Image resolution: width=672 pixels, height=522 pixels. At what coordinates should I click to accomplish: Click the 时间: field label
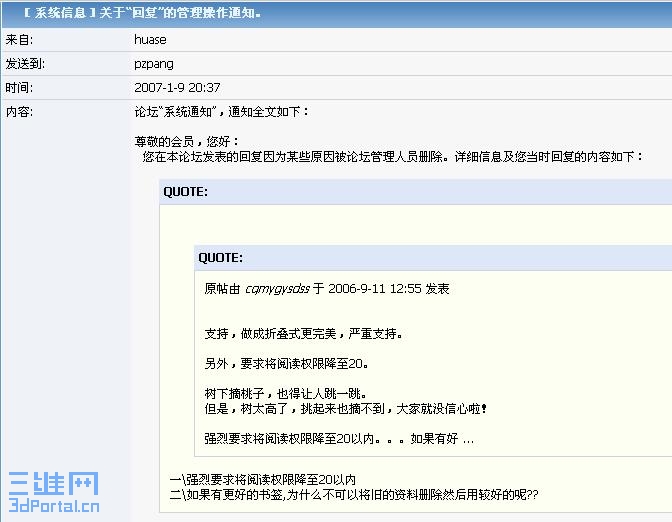19,88
